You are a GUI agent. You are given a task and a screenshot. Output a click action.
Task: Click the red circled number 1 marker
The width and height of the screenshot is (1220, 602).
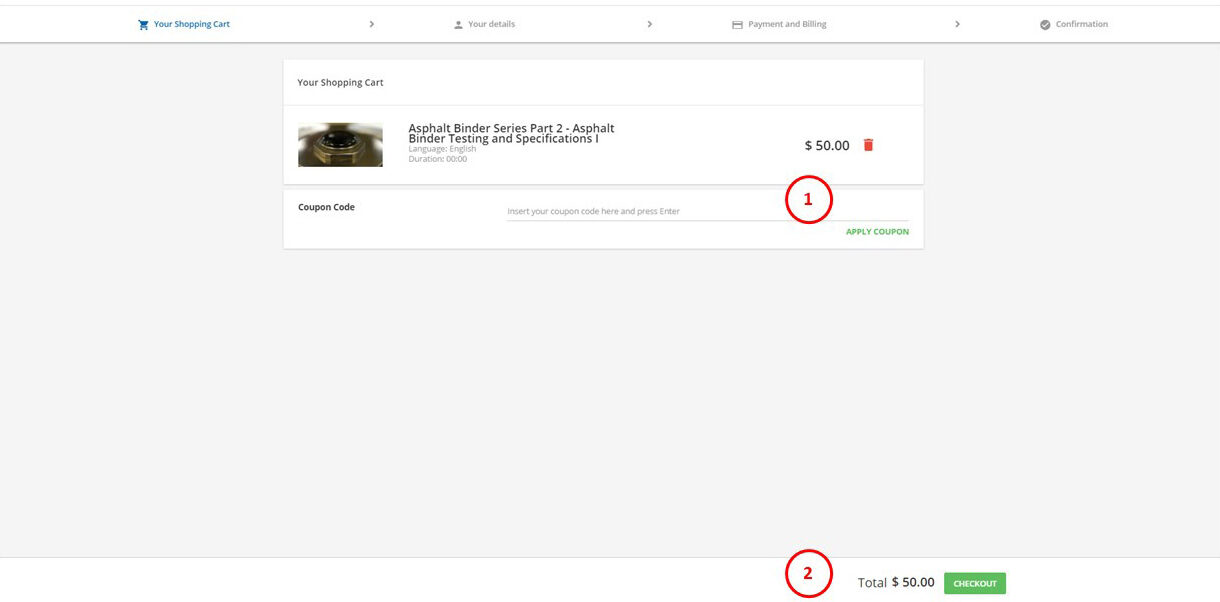pos(809,200)
